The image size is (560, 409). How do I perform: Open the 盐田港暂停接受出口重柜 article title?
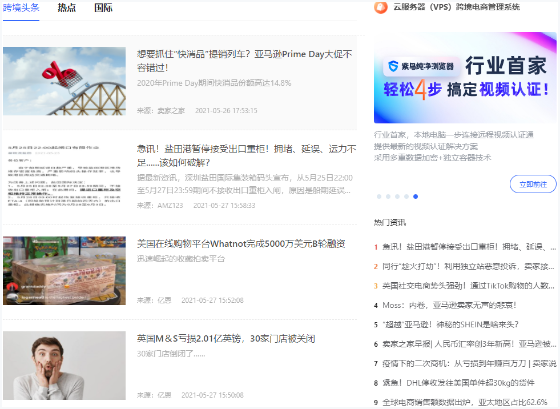[246, 156]
